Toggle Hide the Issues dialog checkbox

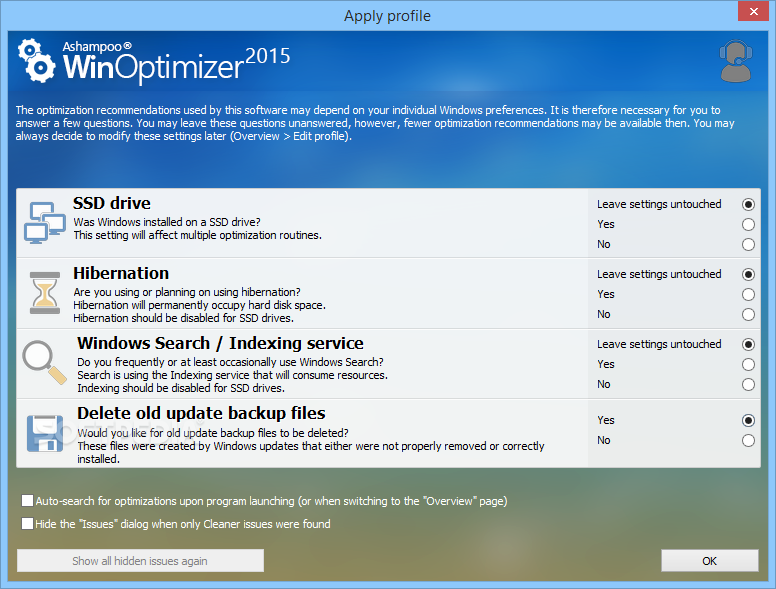tap(27, 523)
